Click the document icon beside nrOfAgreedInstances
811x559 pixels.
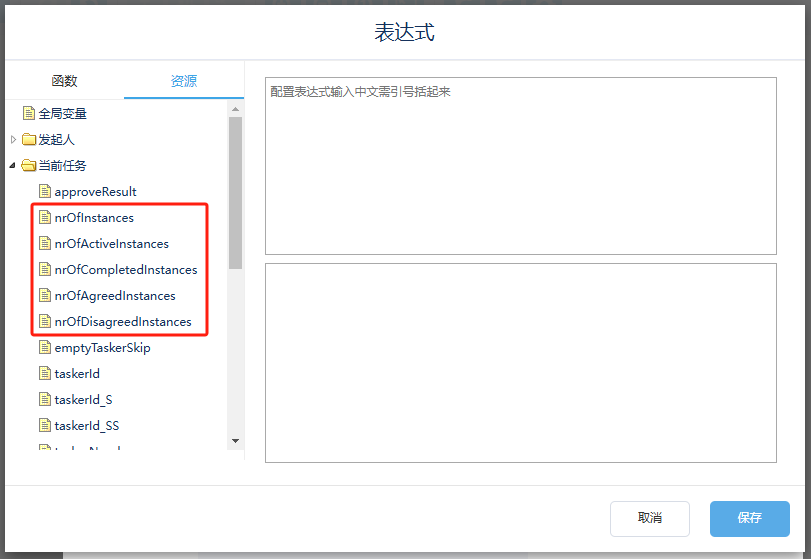[x=44, y=295]
